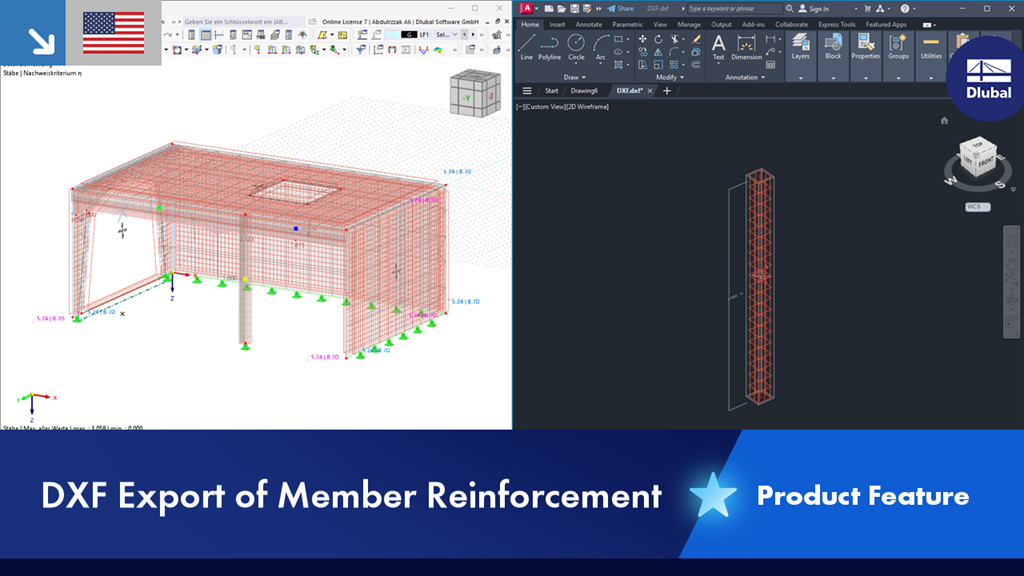
Task: Open the file tab hamburger menu
Action: pyautogui.click(x=527, y=91)
